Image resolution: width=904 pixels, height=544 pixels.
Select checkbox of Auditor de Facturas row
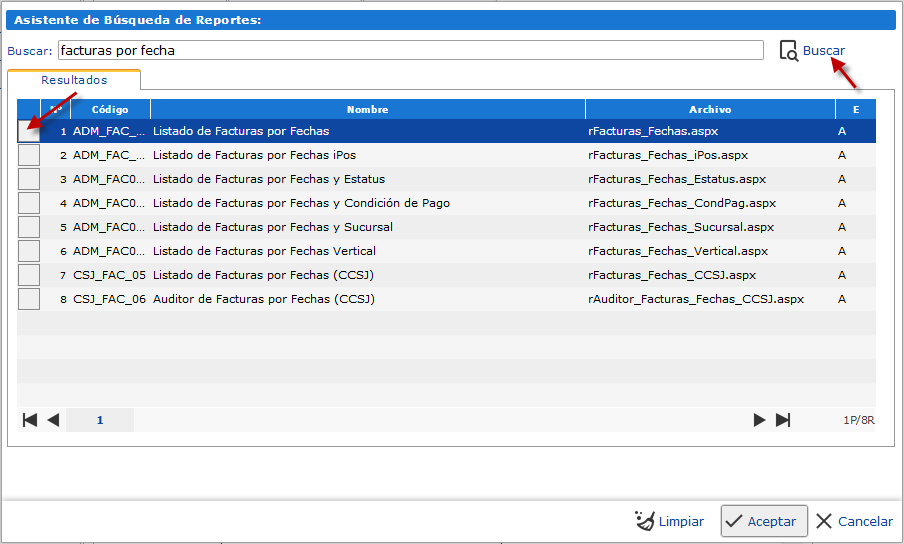[x=29, y=299]
